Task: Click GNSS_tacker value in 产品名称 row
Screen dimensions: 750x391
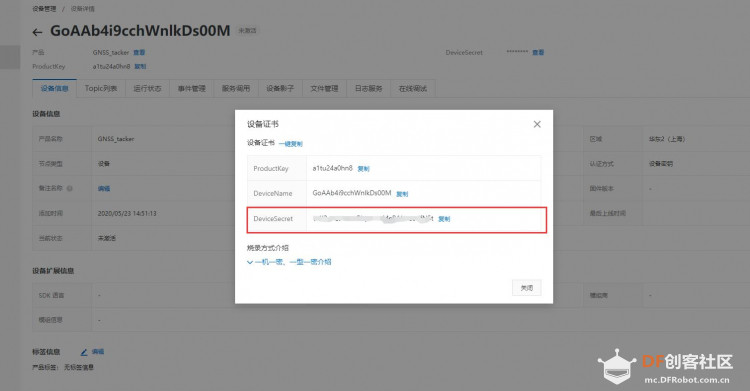Action: point(116,139)
